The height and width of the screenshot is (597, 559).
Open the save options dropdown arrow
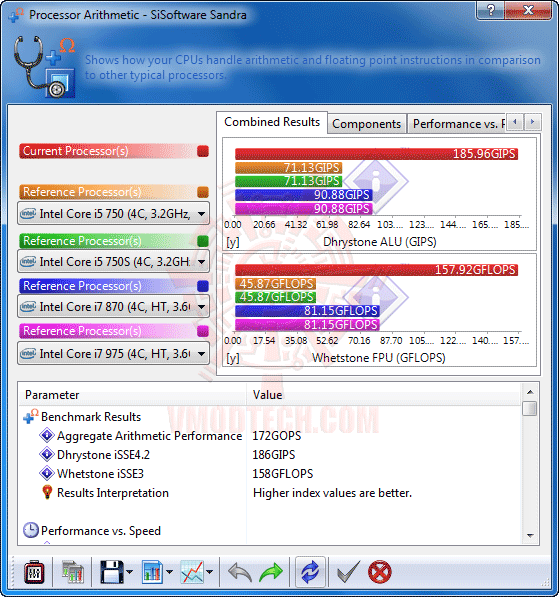click(129, 572)
